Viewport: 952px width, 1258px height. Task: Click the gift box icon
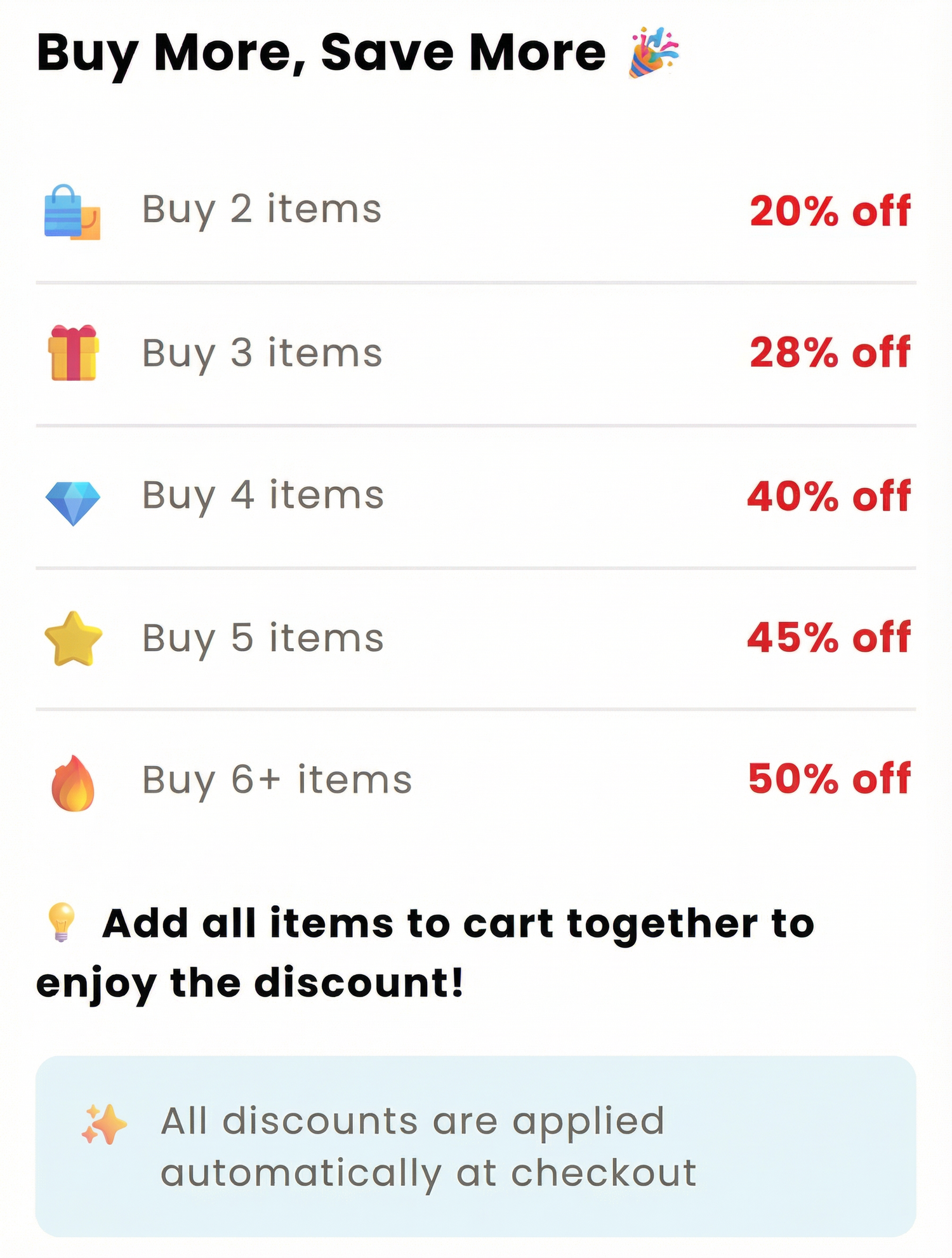tap(73, 353)
